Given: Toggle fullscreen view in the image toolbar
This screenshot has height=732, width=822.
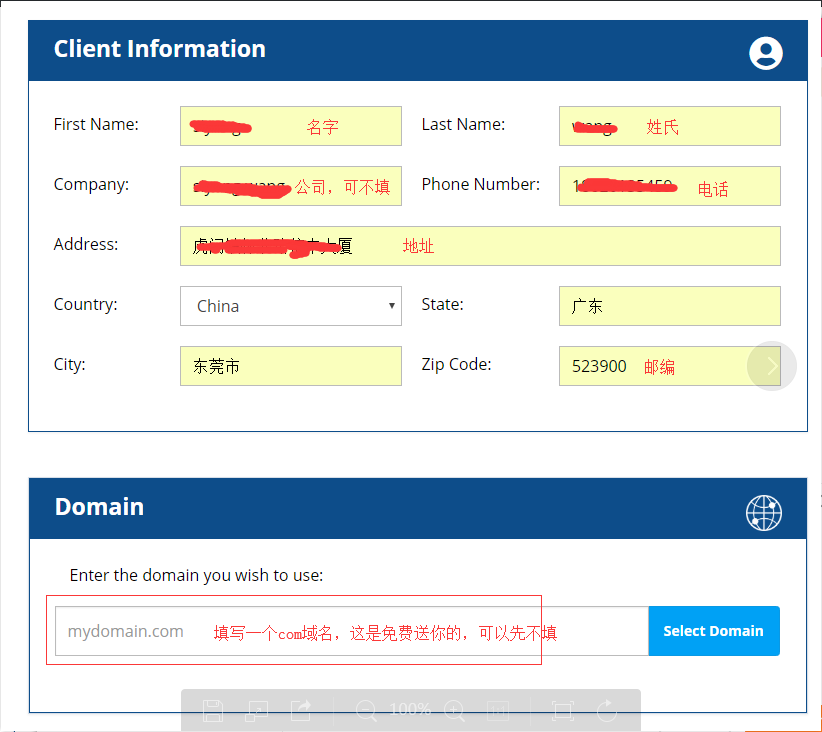Looking at the screenshot, I should point(562,711).
